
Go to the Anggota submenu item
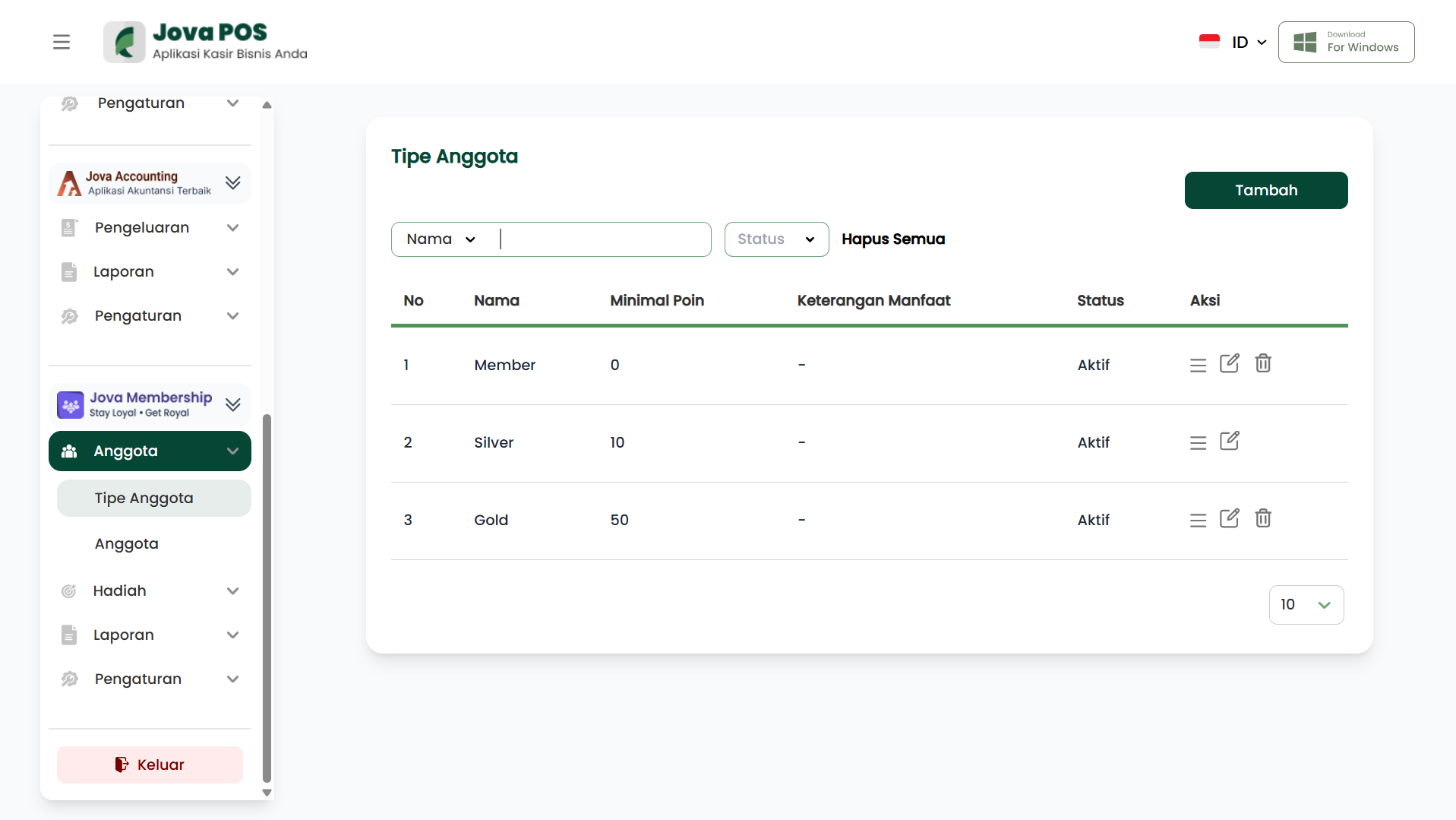coord(127,544)
